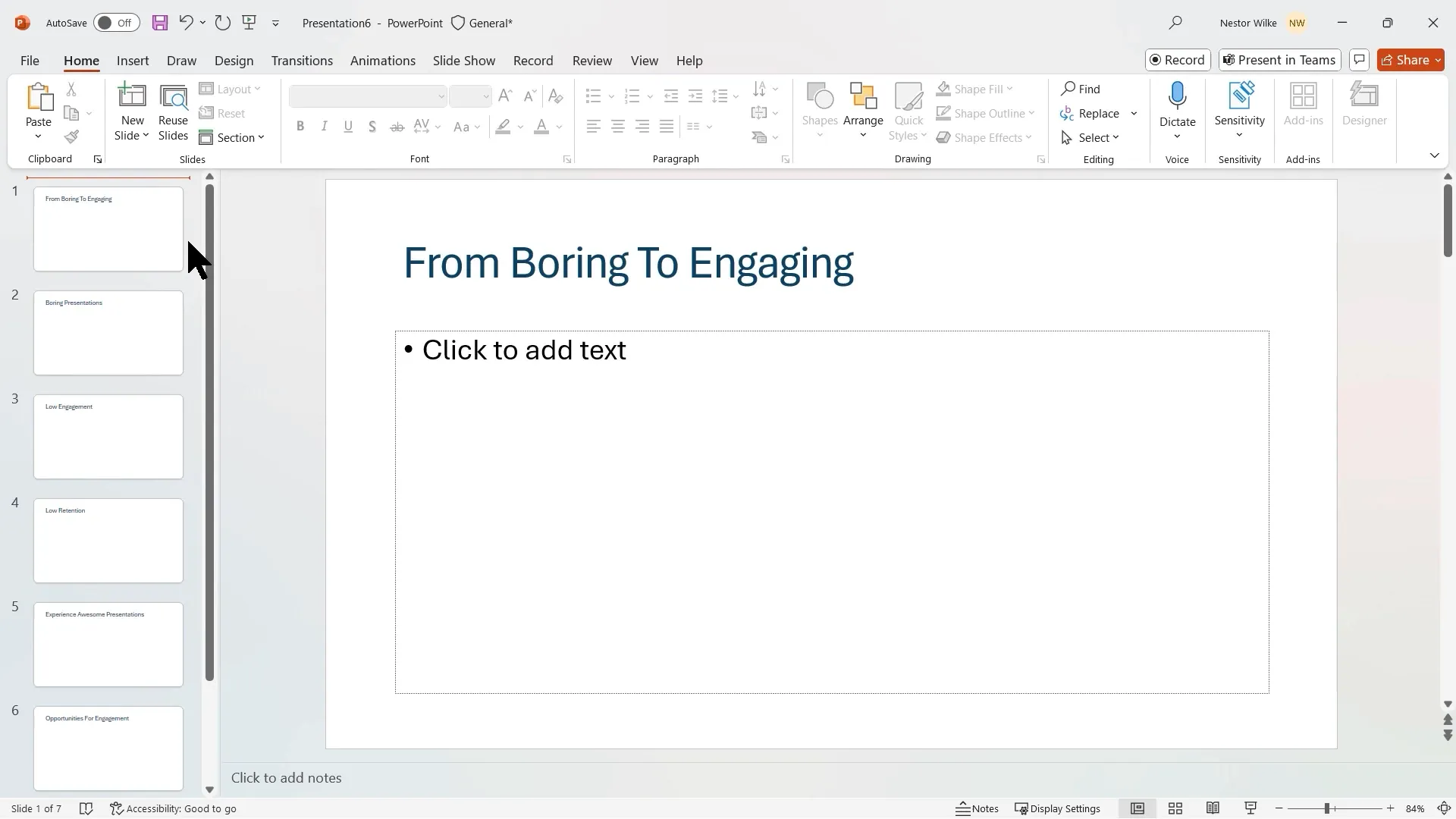Toggle Normal view button in status bar
This screenshot has width=1456, height=819.
point(1137,808)
